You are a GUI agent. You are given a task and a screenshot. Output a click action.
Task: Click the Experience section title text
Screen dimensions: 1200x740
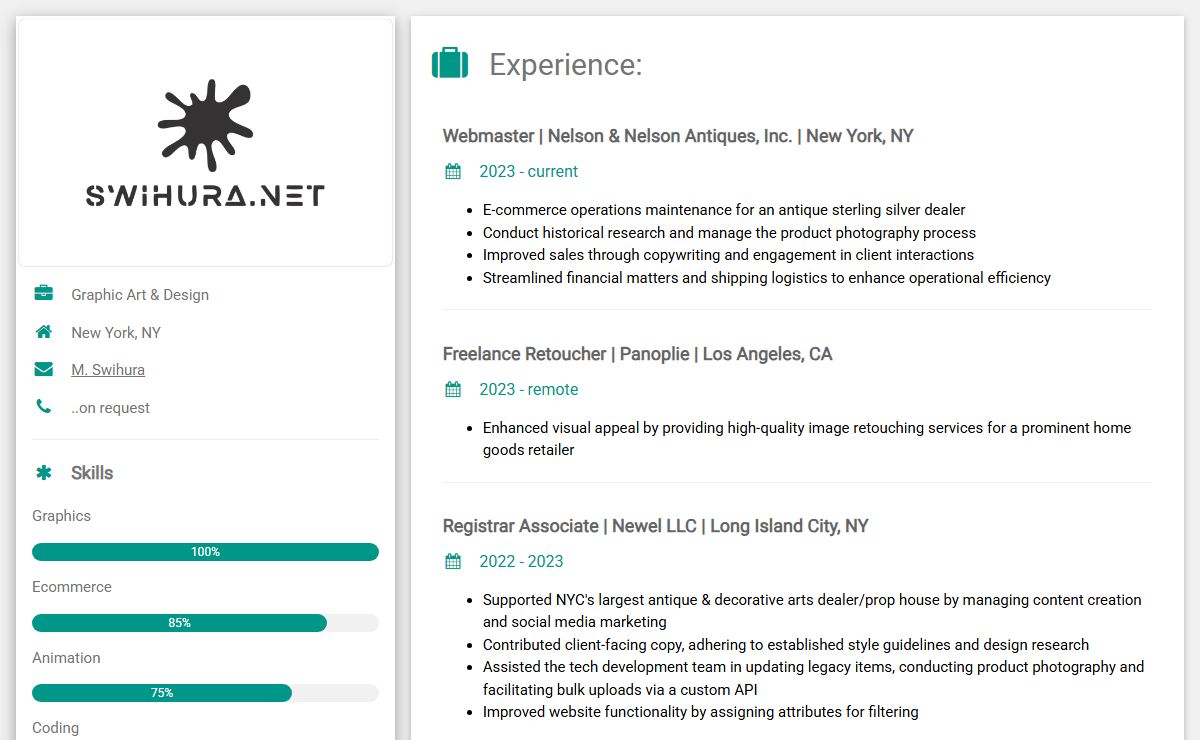(x=566, y=64)
